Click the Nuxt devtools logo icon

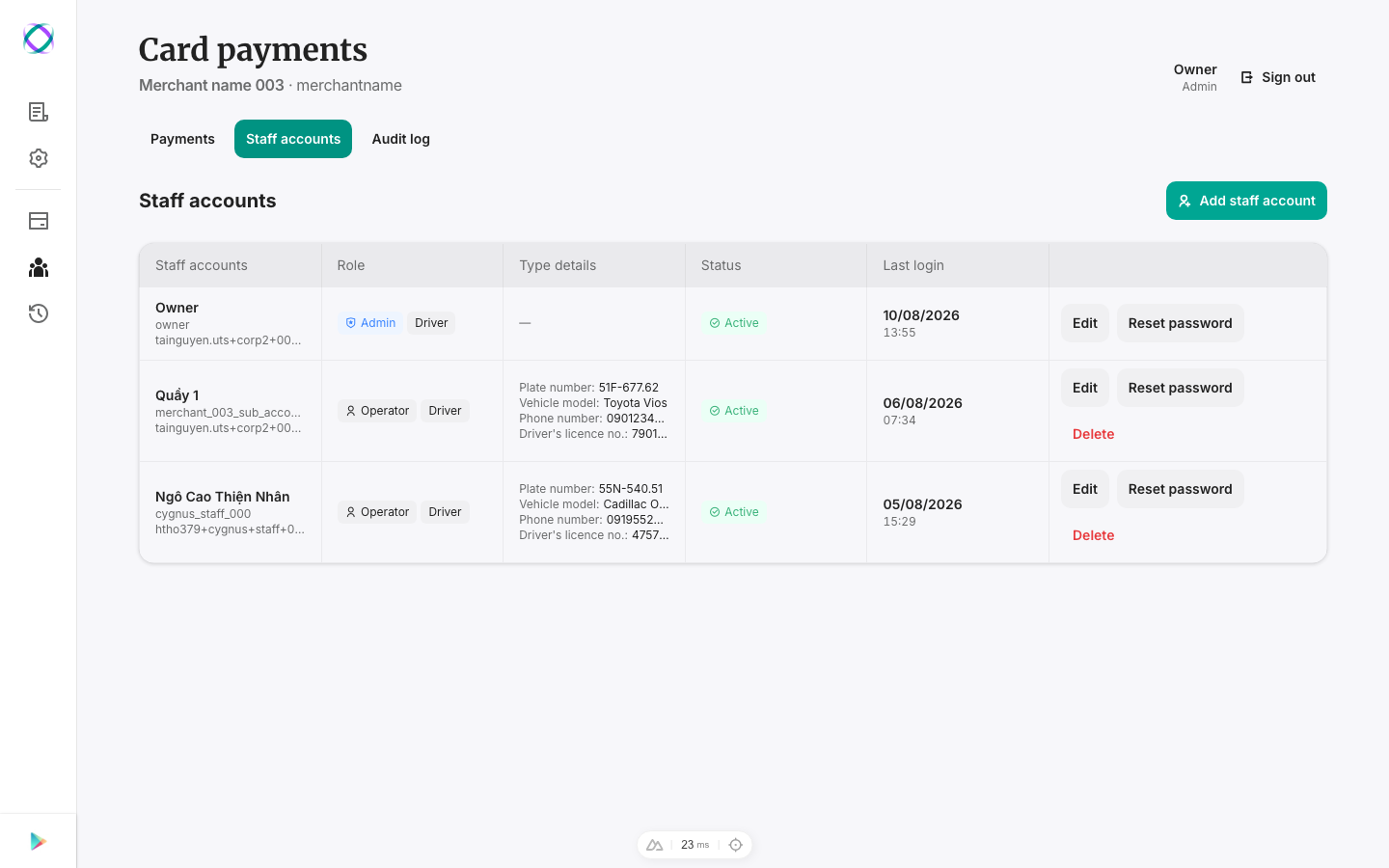[x=655, y=845]
